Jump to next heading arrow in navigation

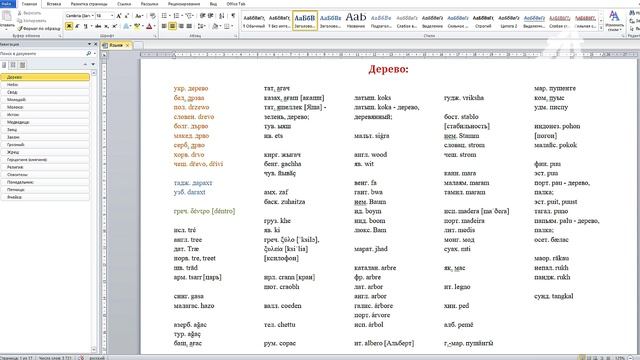(93, 64)
